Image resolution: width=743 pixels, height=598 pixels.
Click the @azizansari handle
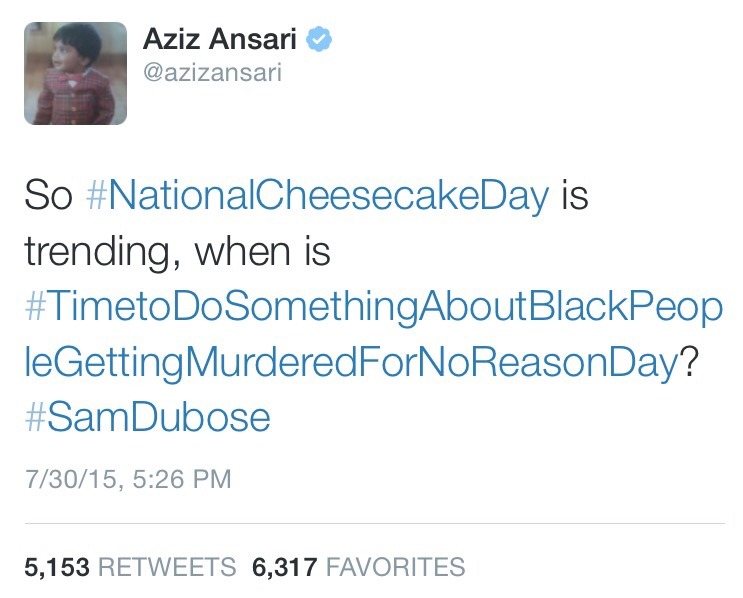pyautogui.click(x=211, y=75)
